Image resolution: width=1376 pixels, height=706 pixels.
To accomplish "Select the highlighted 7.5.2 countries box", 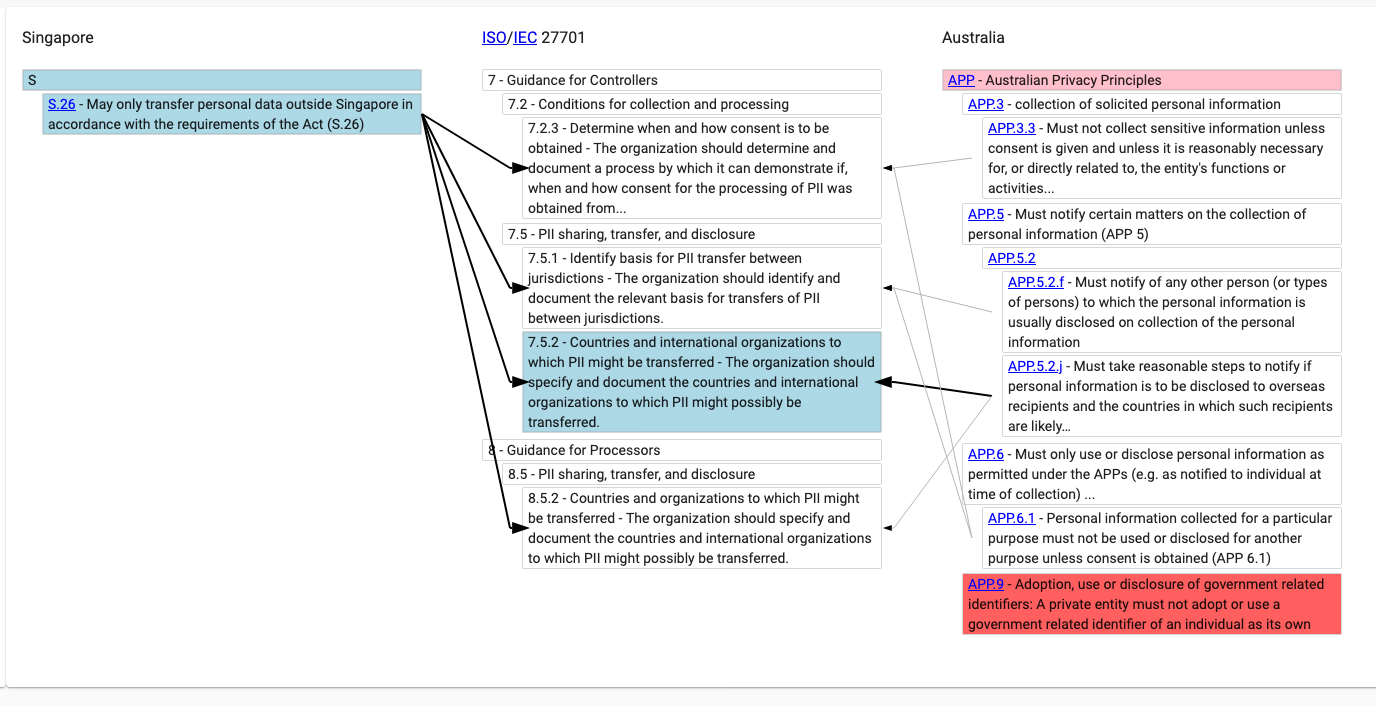I will click(702, 382).
